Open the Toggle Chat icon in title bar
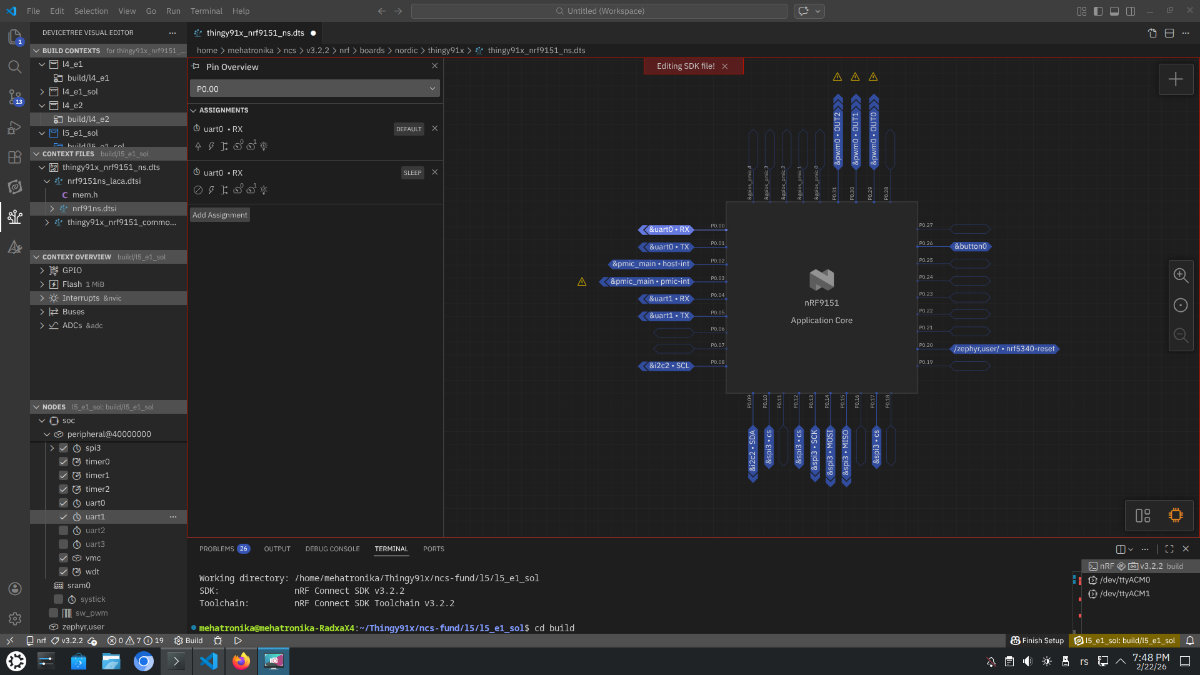Image resolution: width=1200 pixels, height=675 pixels. point(802,11)
